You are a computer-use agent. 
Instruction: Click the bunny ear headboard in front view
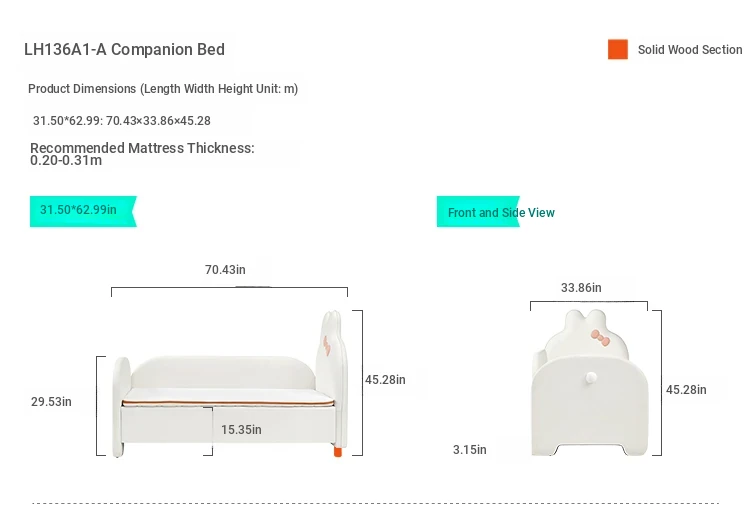(331, 378)
